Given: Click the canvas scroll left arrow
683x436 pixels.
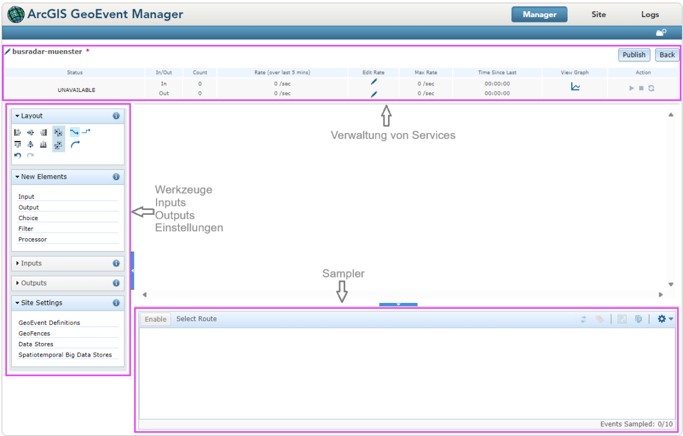Looking at the screenshot, I should 145,294.
